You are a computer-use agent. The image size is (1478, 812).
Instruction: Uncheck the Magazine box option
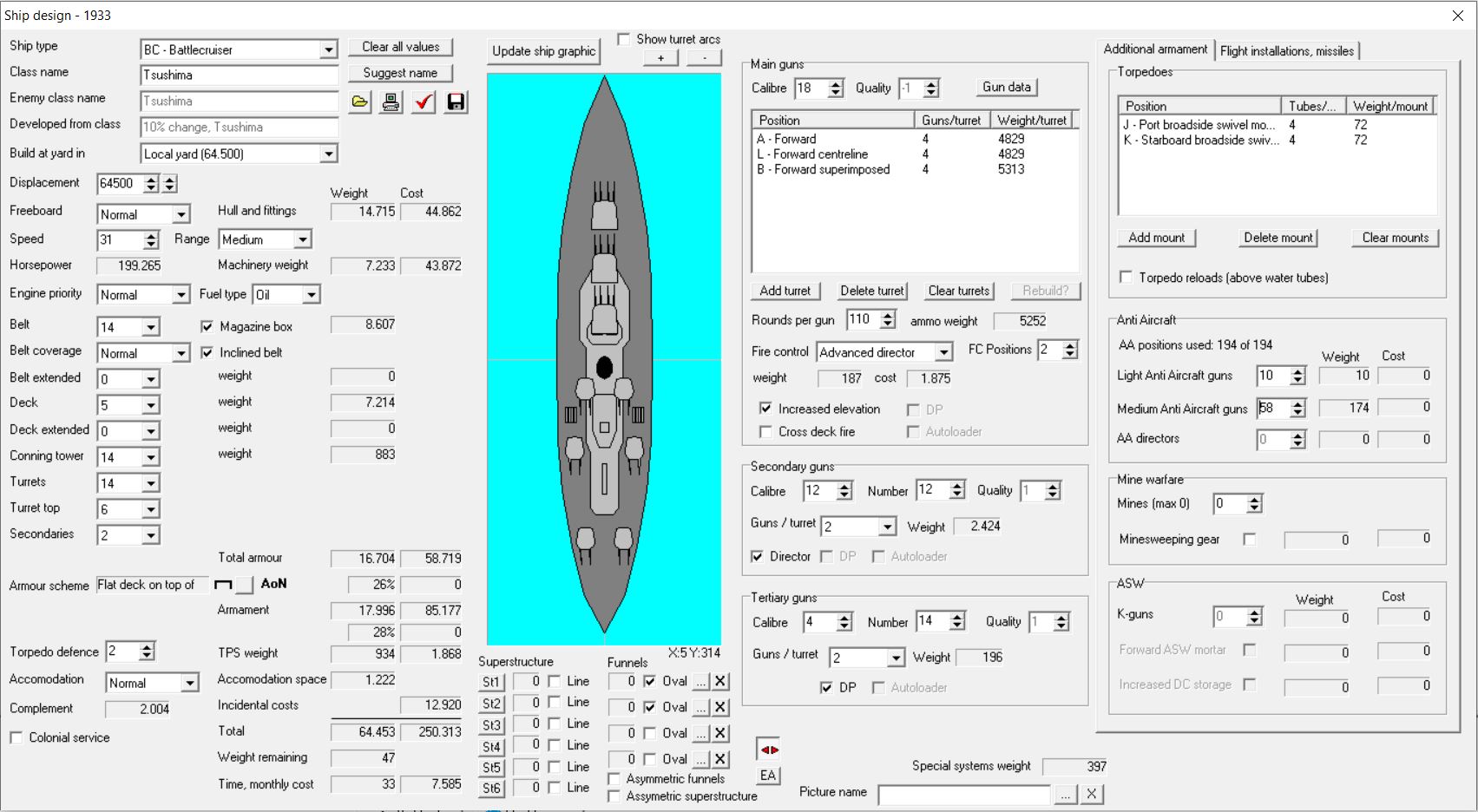click(207, 327)
